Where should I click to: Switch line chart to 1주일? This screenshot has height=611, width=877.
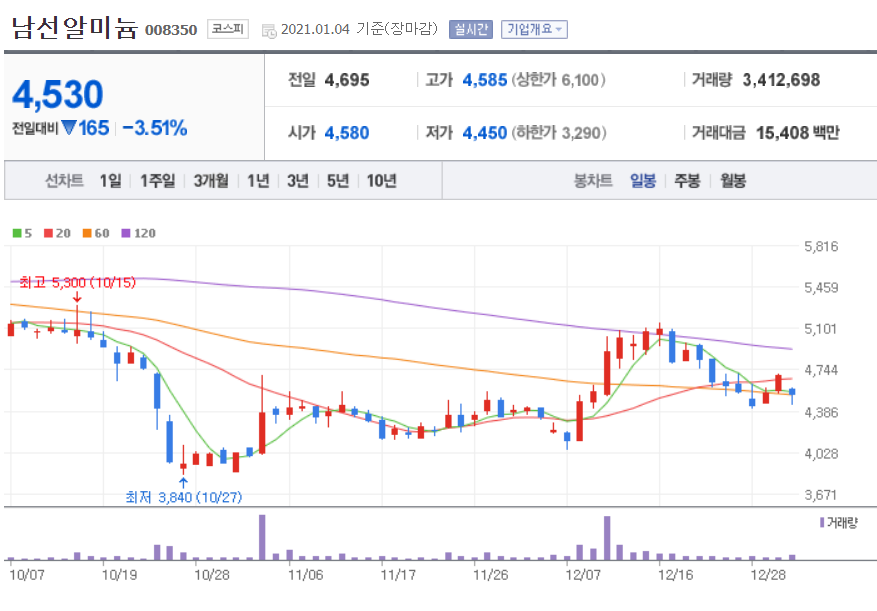coord(157,181)
